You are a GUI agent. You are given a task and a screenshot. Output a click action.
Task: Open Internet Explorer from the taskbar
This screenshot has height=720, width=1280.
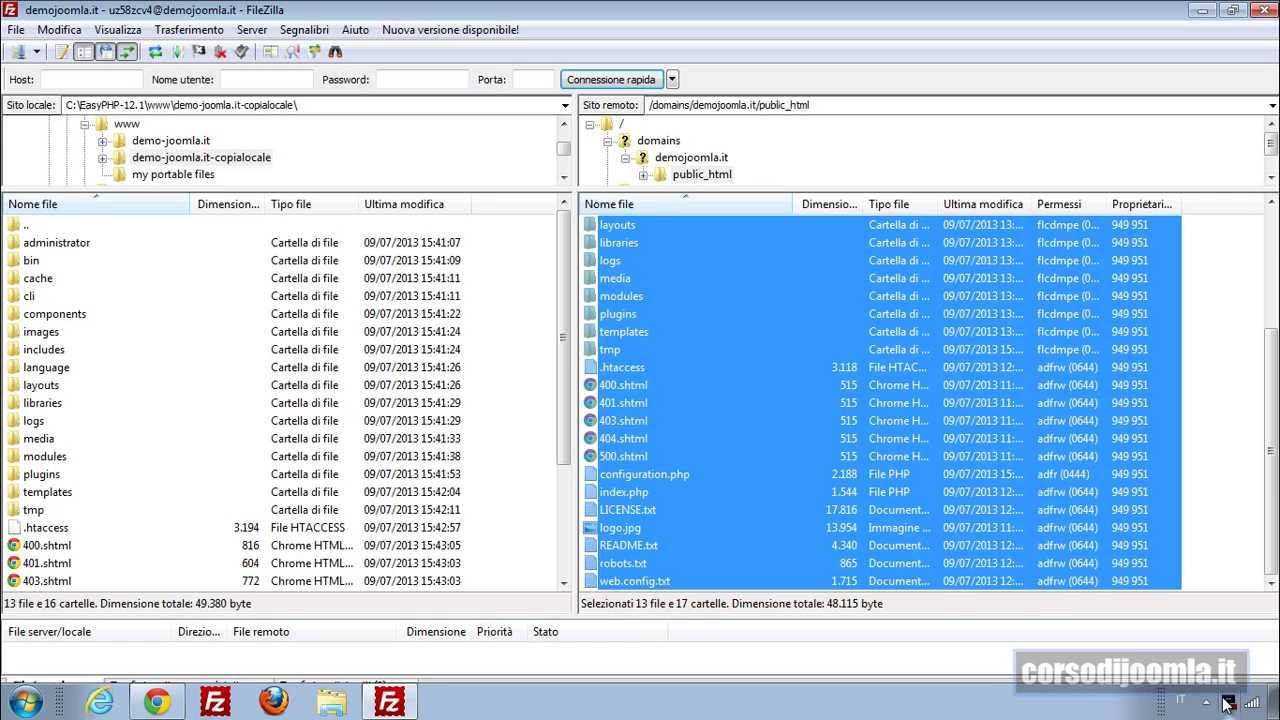pyautogui.click(x=100, y=702)
